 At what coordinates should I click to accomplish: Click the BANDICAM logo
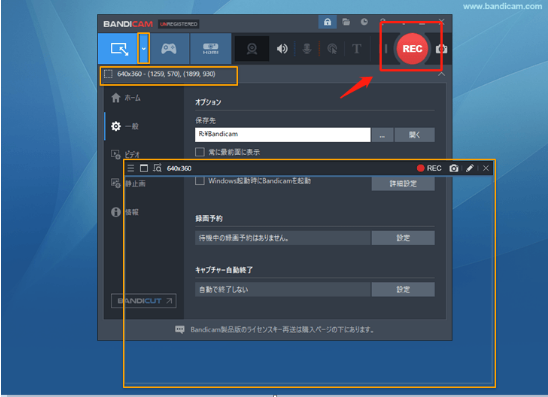[128, 24]
